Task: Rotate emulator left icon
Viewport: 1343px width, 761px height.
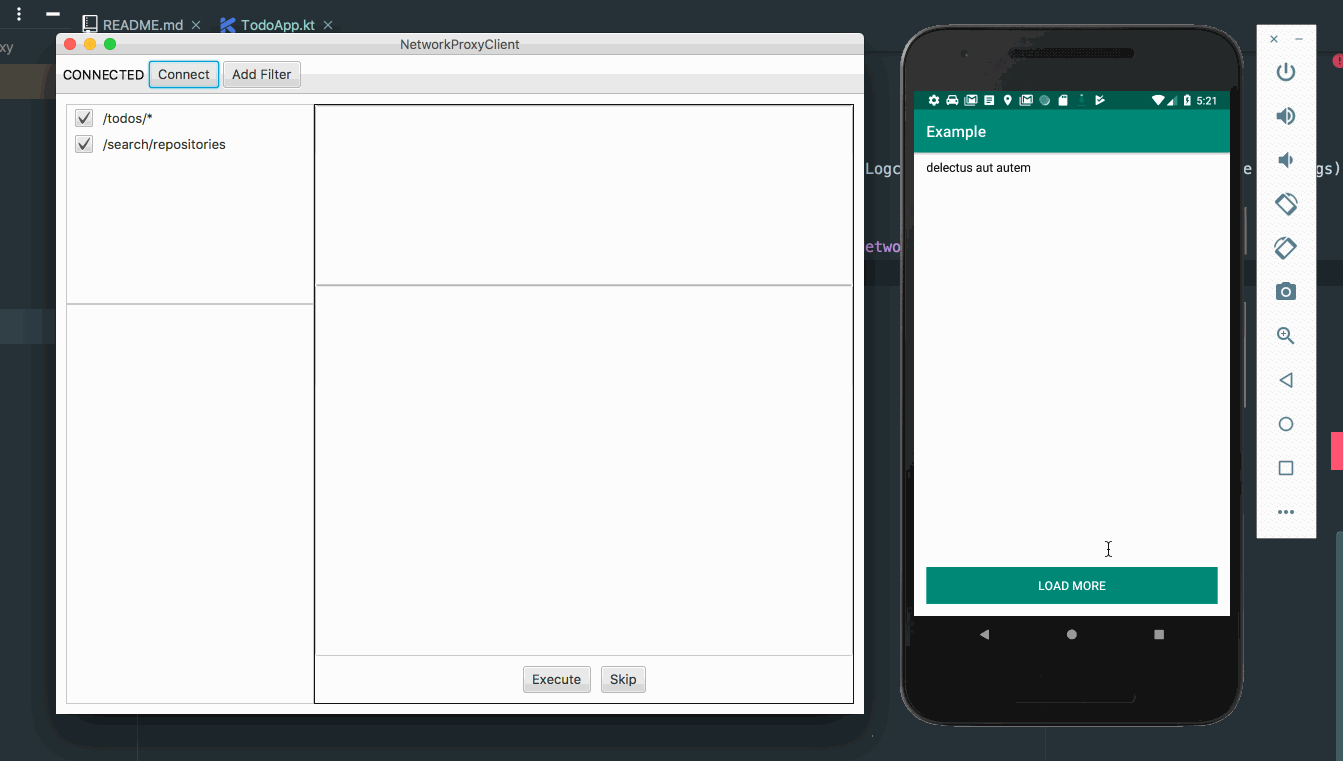Action: [x=1286, y=204]
